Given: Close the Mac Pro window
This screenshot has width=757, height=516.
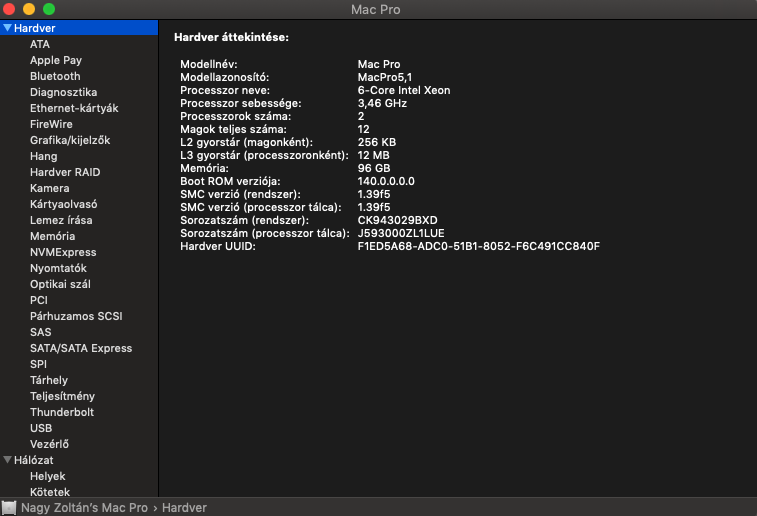Looking at the screenshot, I should coord(9,9).
